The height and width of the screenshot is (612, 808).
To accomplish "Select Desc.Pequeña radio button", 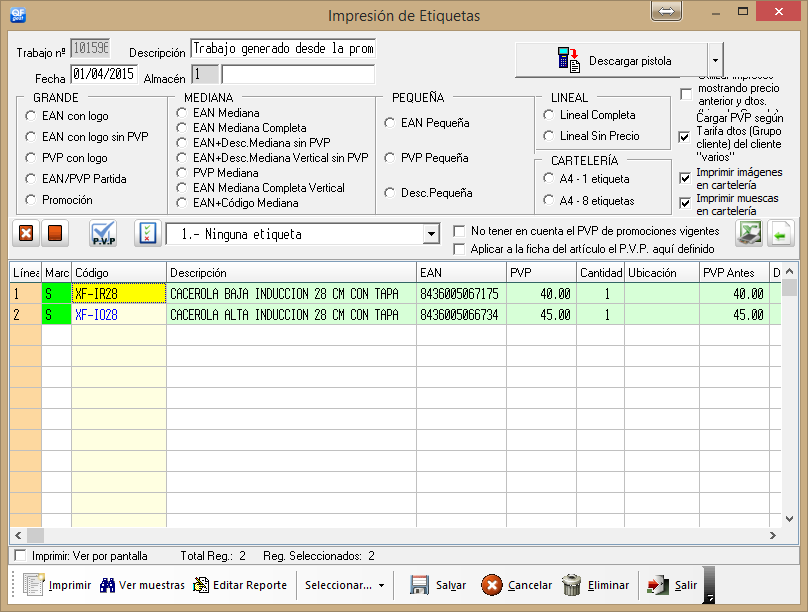I will [390, 193].
